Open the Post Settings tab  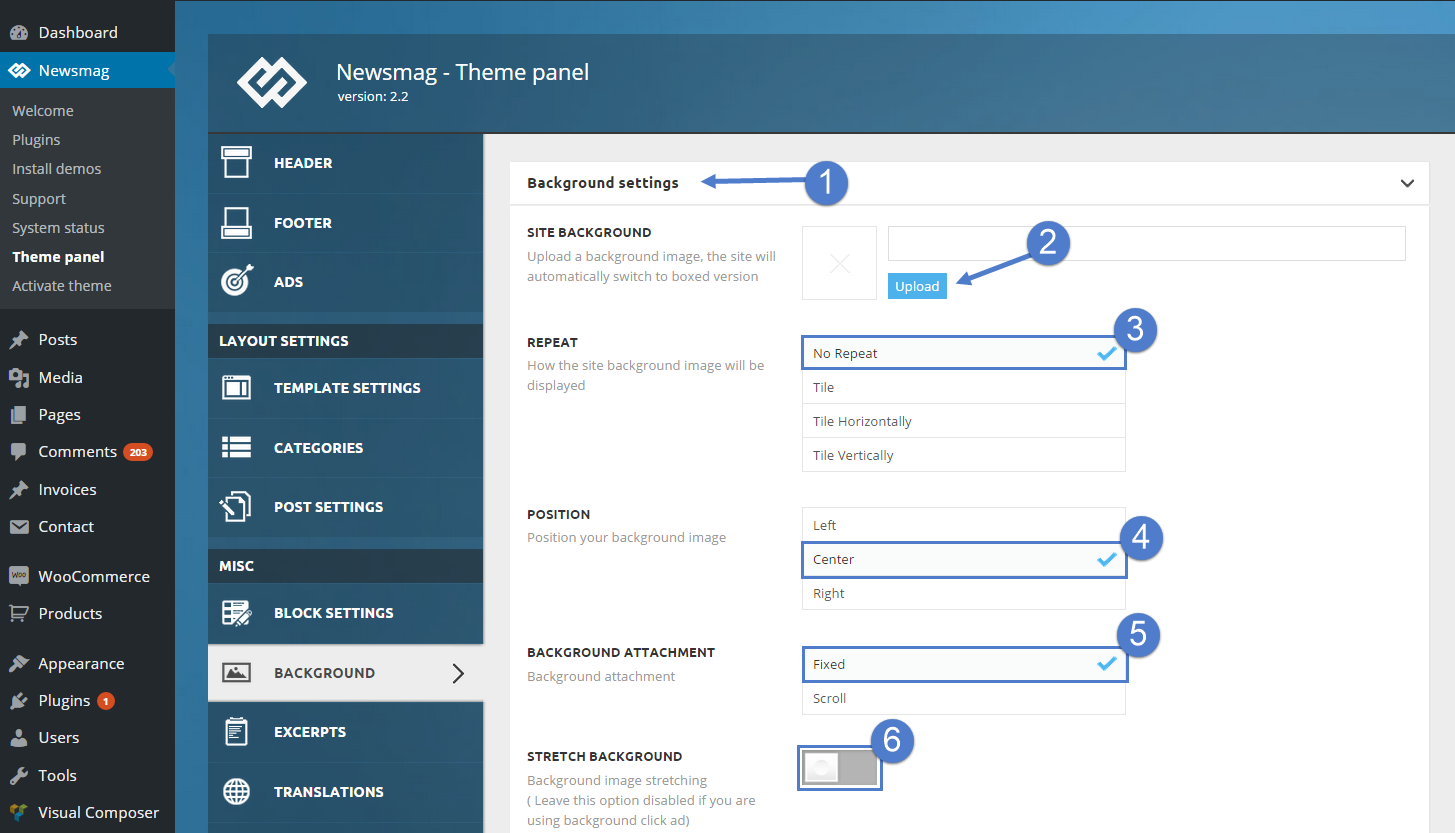346,507
